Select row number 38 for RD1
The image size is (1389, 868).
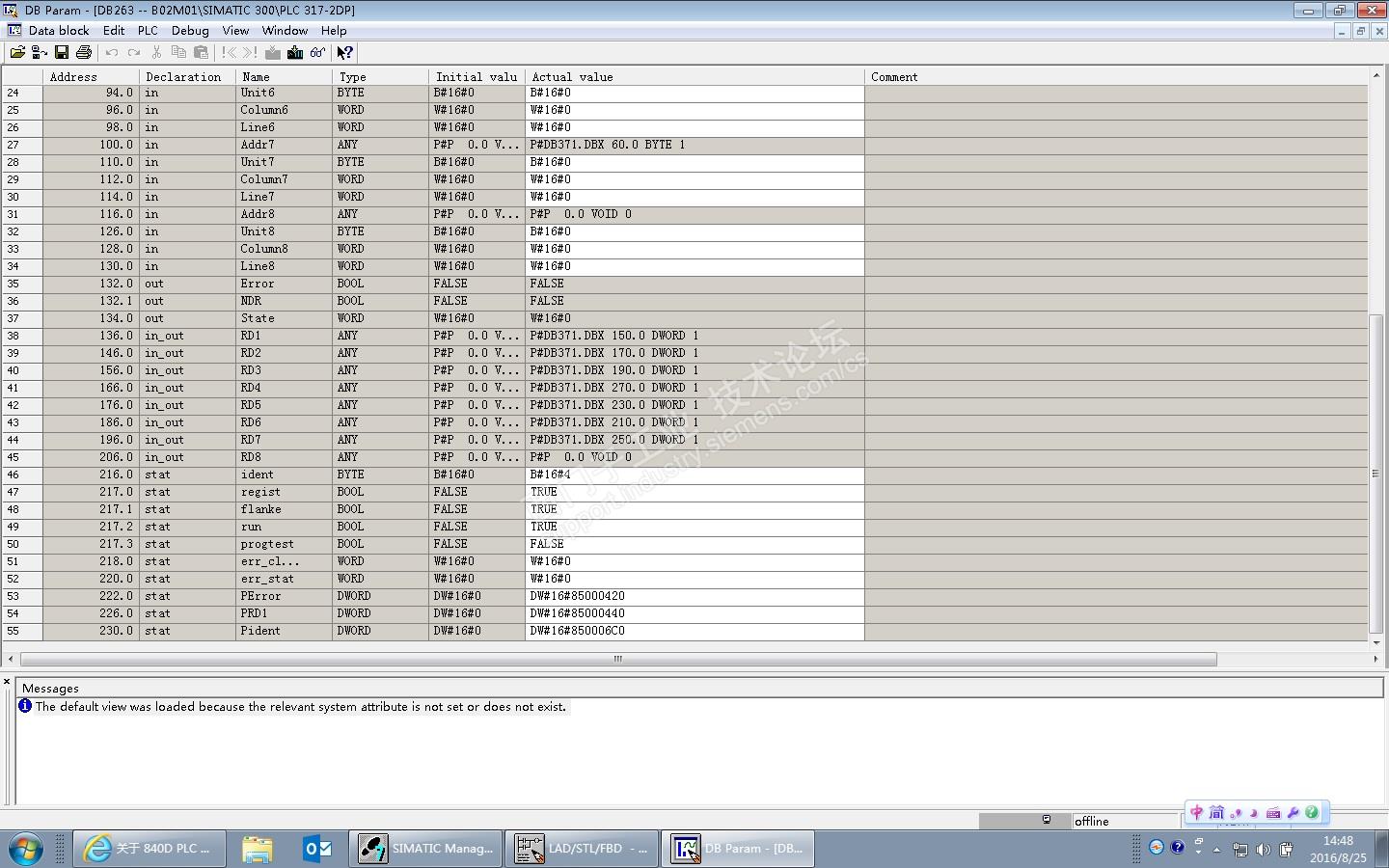pyautogui.click(x=22, y=336)
